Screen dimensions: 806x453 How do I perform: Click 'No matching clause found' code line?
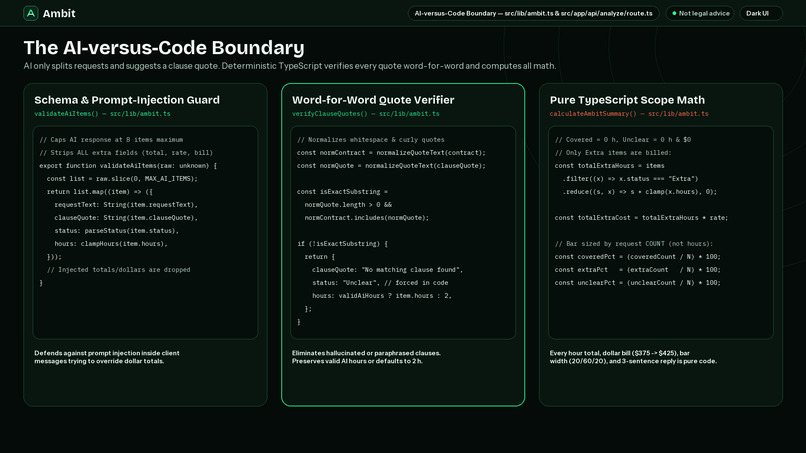coord(388,269)
